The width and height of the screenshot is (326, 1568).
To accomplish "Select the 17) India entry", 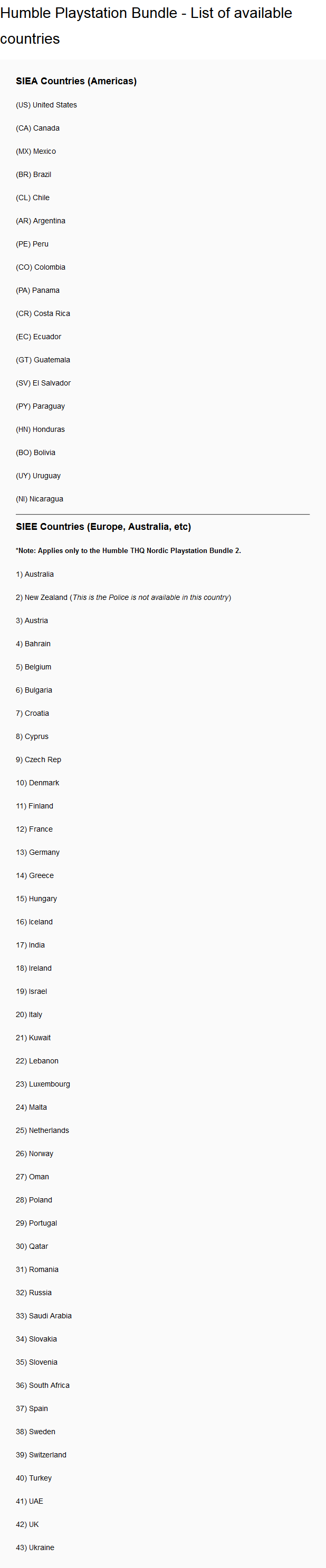I will pyautogui.click(x=31, y=945).
